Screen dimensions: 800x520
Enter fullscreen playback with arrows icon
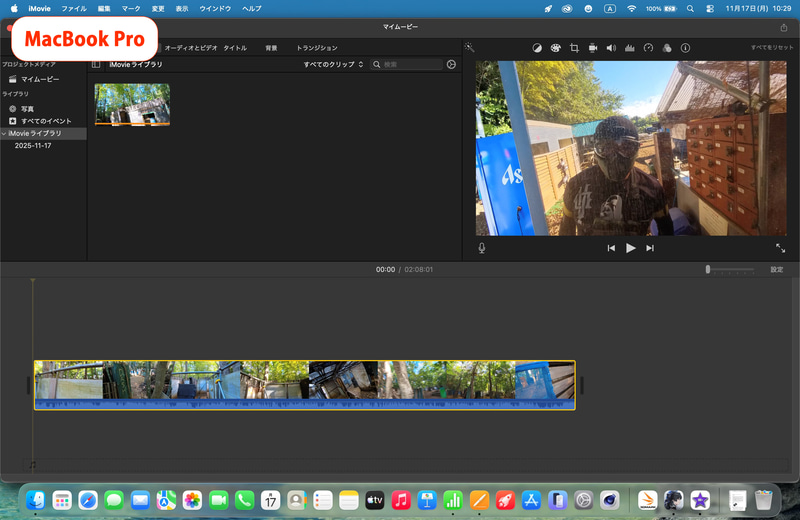coord(780,248)
